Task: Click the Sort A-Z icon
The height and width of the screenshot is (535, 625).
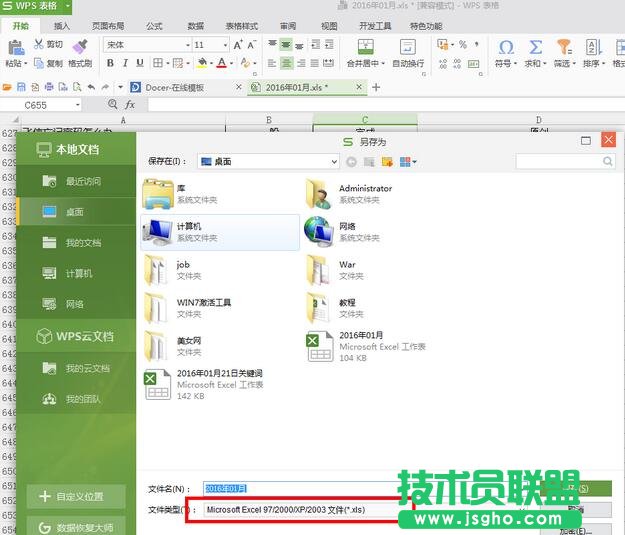Action: pos(593,47)
